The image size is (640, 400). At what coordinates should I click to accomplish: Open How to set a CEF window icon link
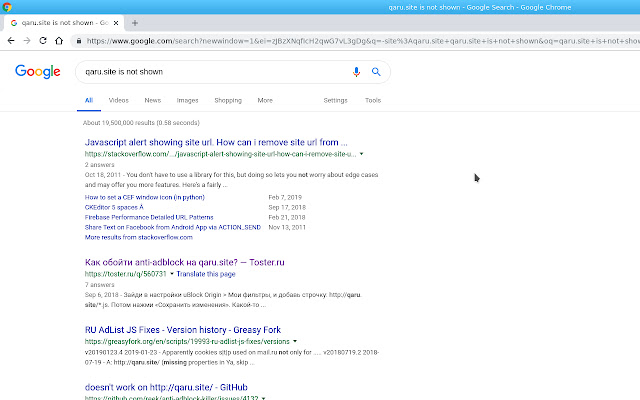click(x=144, y=197)
